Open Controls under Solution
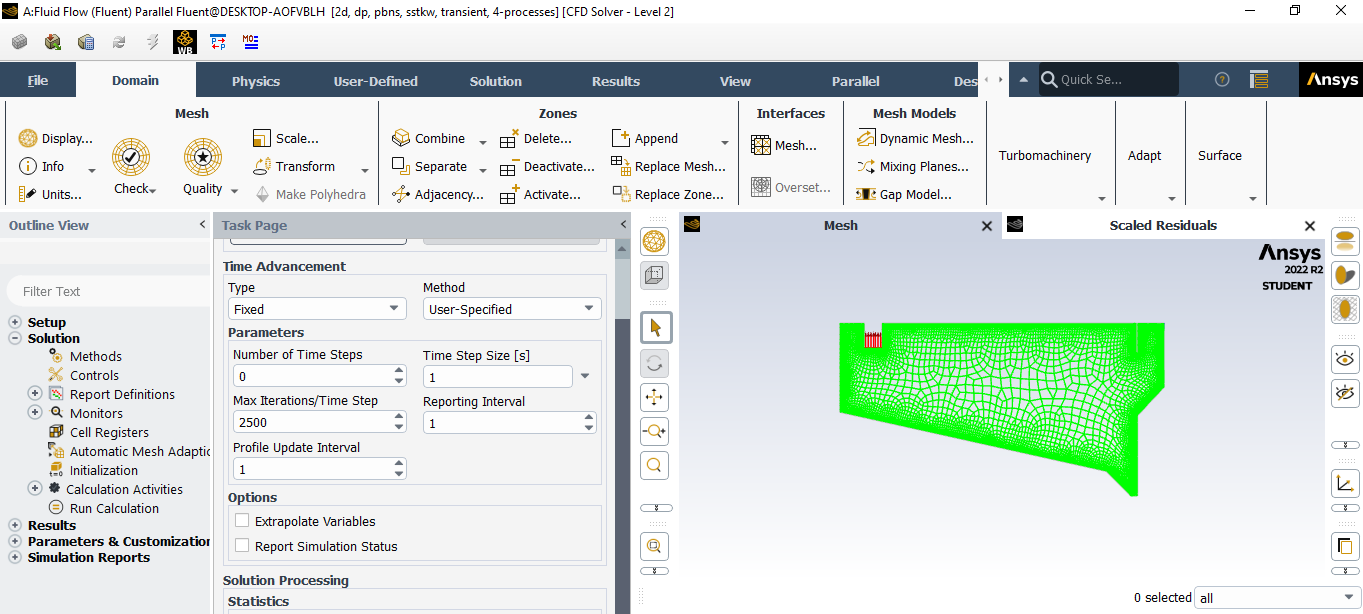The width and height of the screenshot is (1363, 614). tap(94, 375)
